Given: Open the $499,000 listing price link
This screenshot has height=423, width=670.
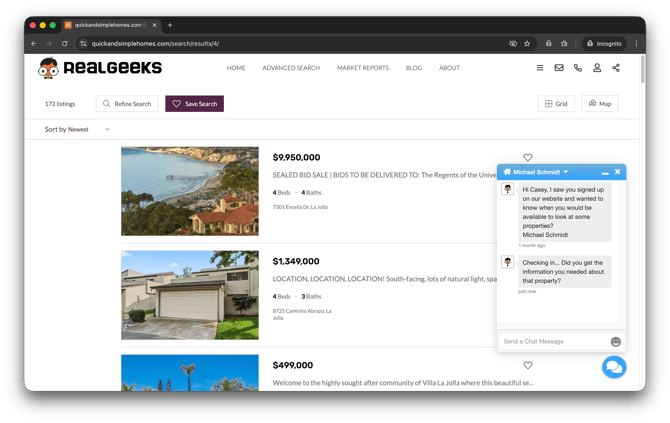Looking at the screenshot, I should click(293, 365).
